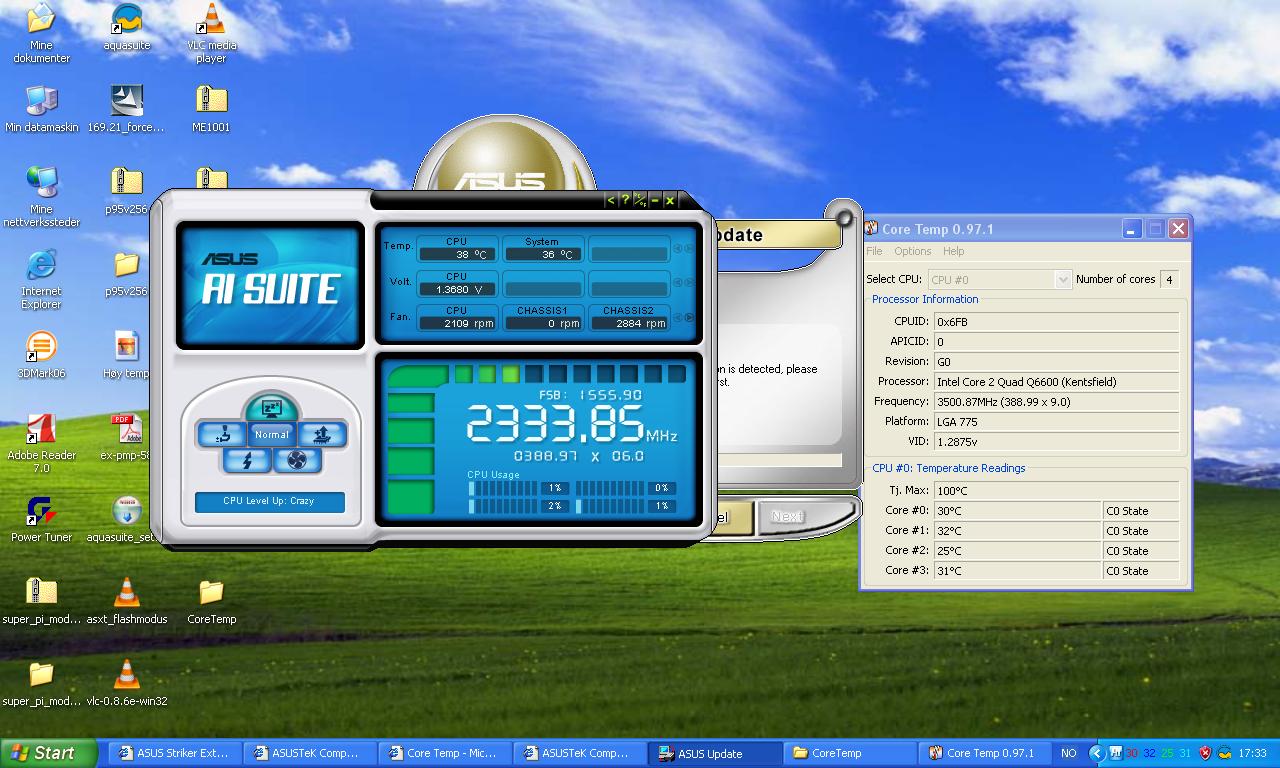The height and width of the screenshot is (768, 1280).
Task: Open the Help menu in Core Temp
Action: coord(953,251)
